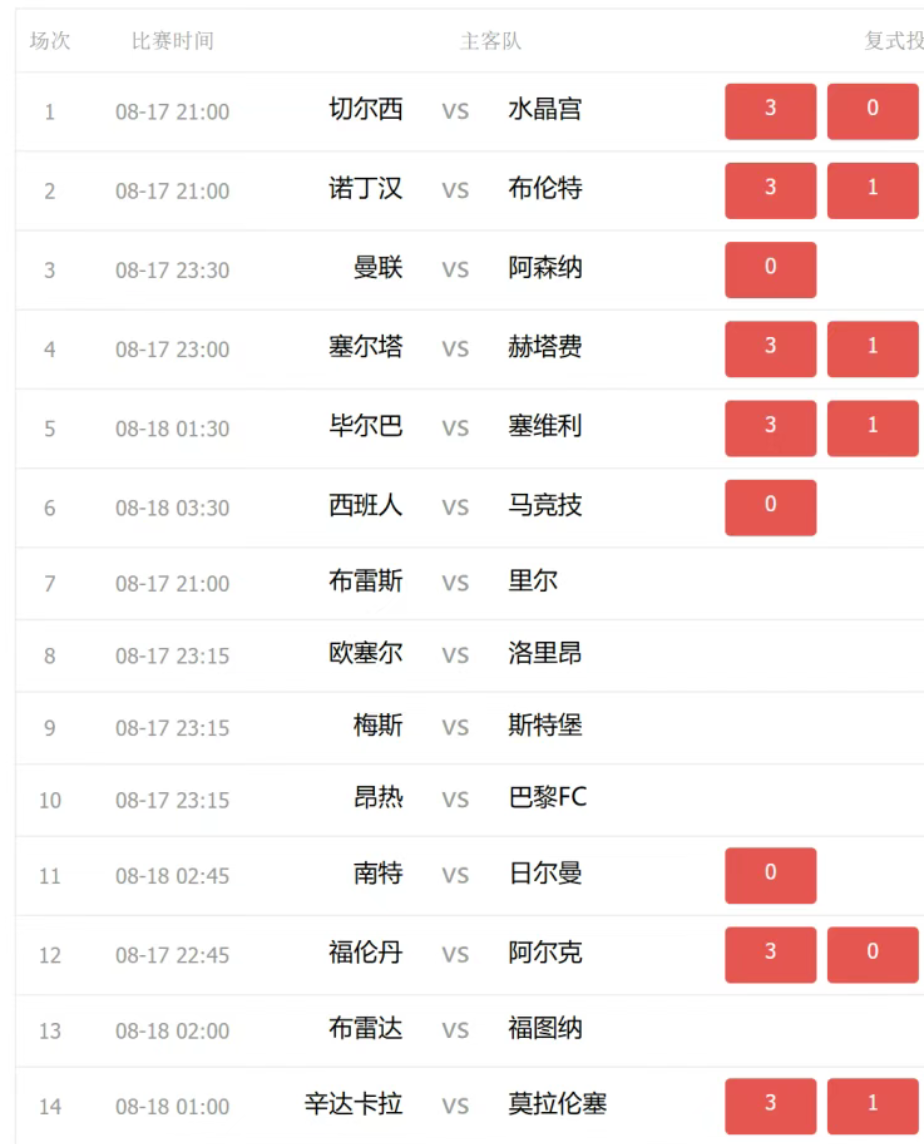Toggle the 1 pick for 塞尔塔 vs 赫塔费

872,349
